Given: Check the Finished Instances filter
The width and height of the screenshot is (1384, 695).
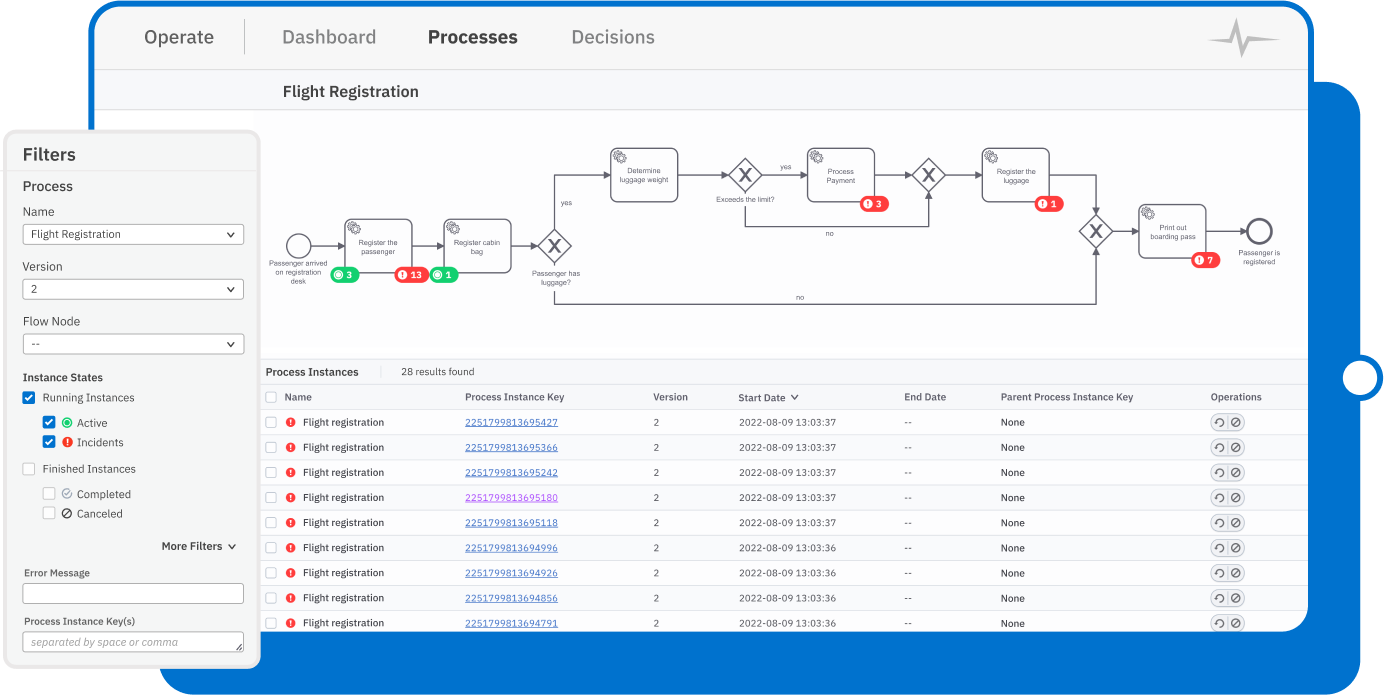Looking at the screenshot, I should [x=29, y=469].
